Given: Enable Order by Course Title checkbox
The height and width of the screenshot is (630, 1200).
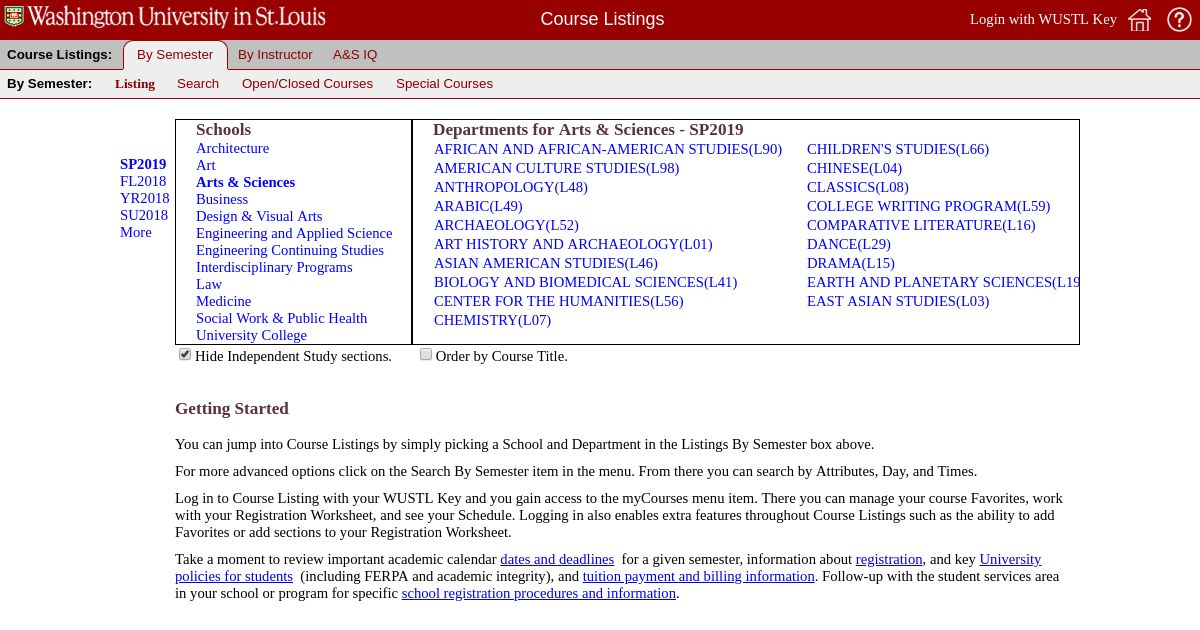Looking at the screenshot, I should tap(426, 354).
